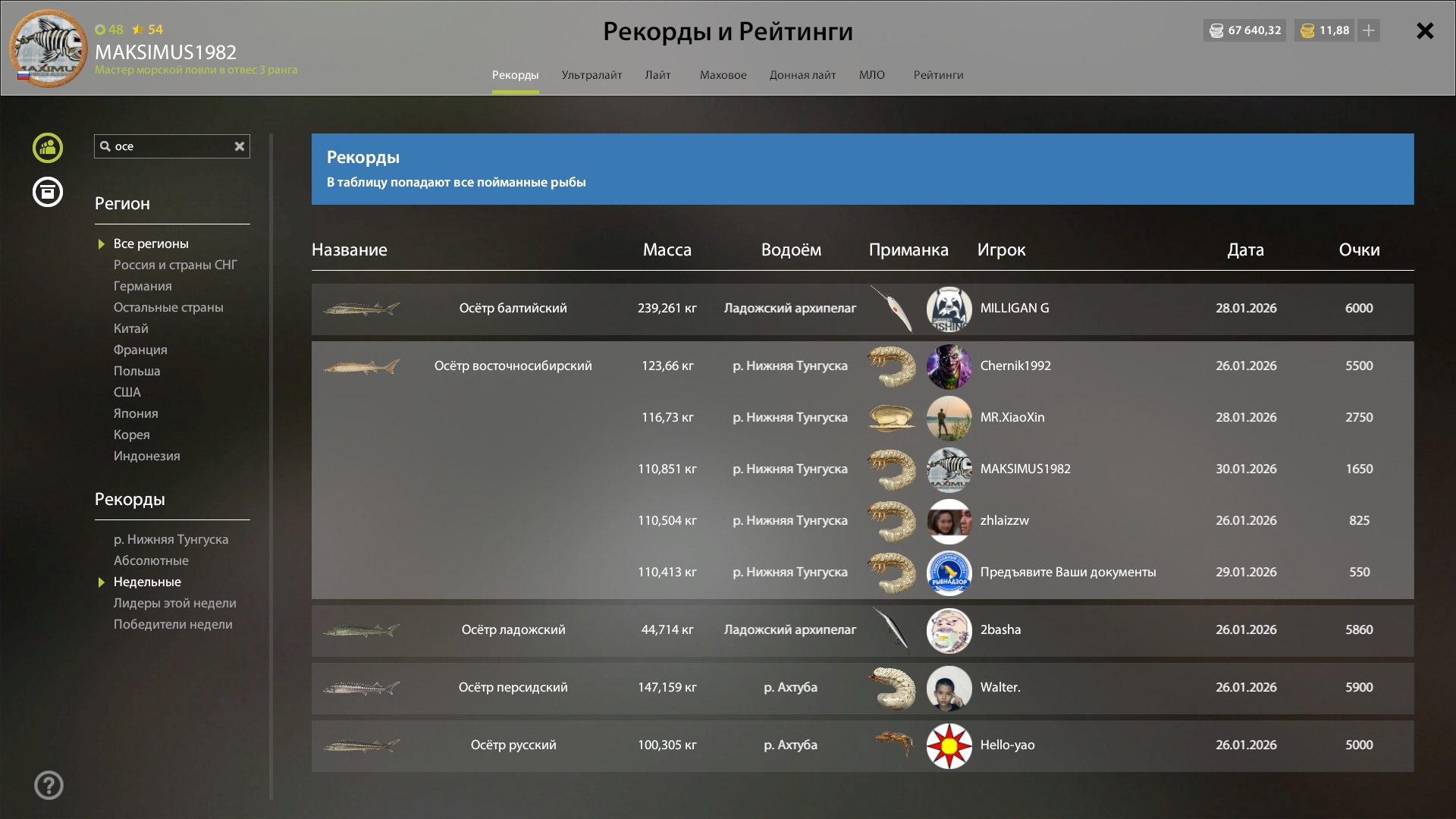The height and width of the screenshot is (819, 1456).
Task: Click the help question mark icon
Action: tap(49, 786)
